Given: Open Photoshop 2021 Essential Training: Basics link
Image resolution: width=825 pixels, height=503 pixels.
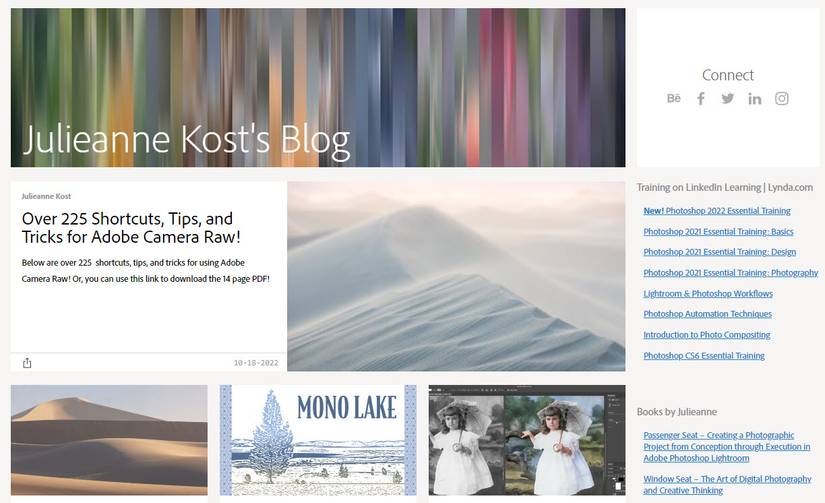Looking at the screenshot, I should [x=718, y=232].
